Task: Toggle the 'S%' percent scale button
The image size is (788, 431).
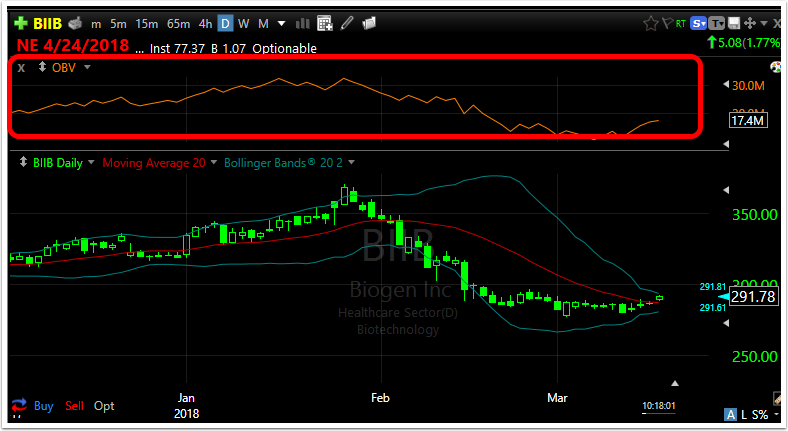Action: pos(760,415)
